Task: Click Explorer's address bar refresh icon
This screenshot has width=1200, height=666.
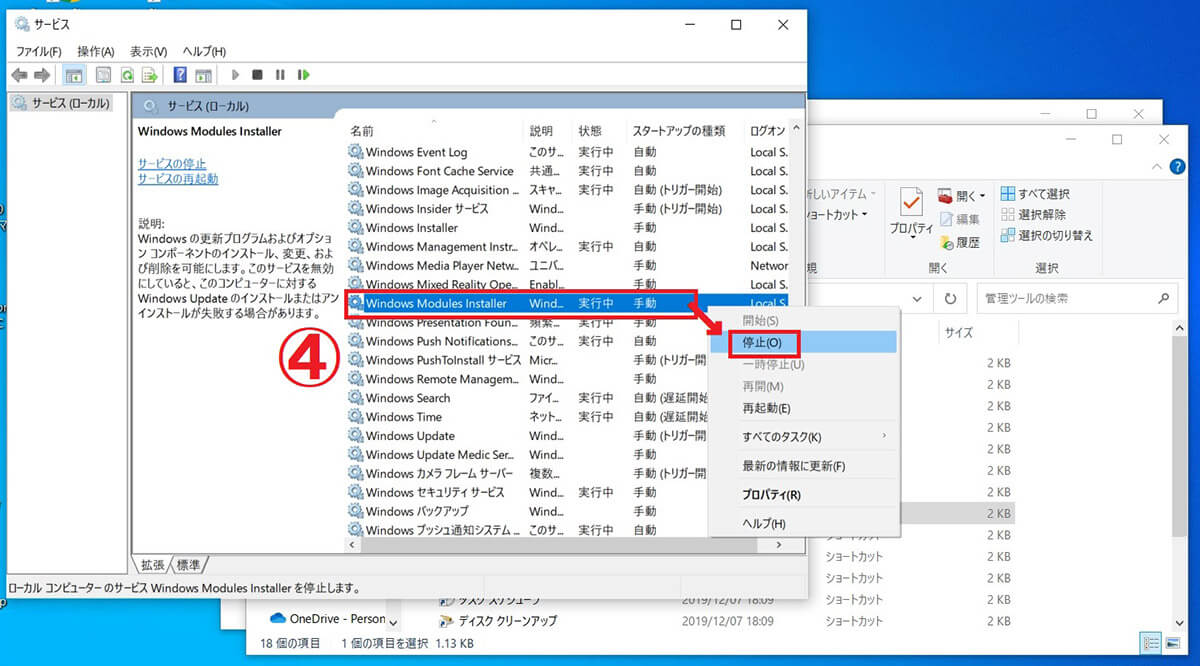Action: click(948, 298)
